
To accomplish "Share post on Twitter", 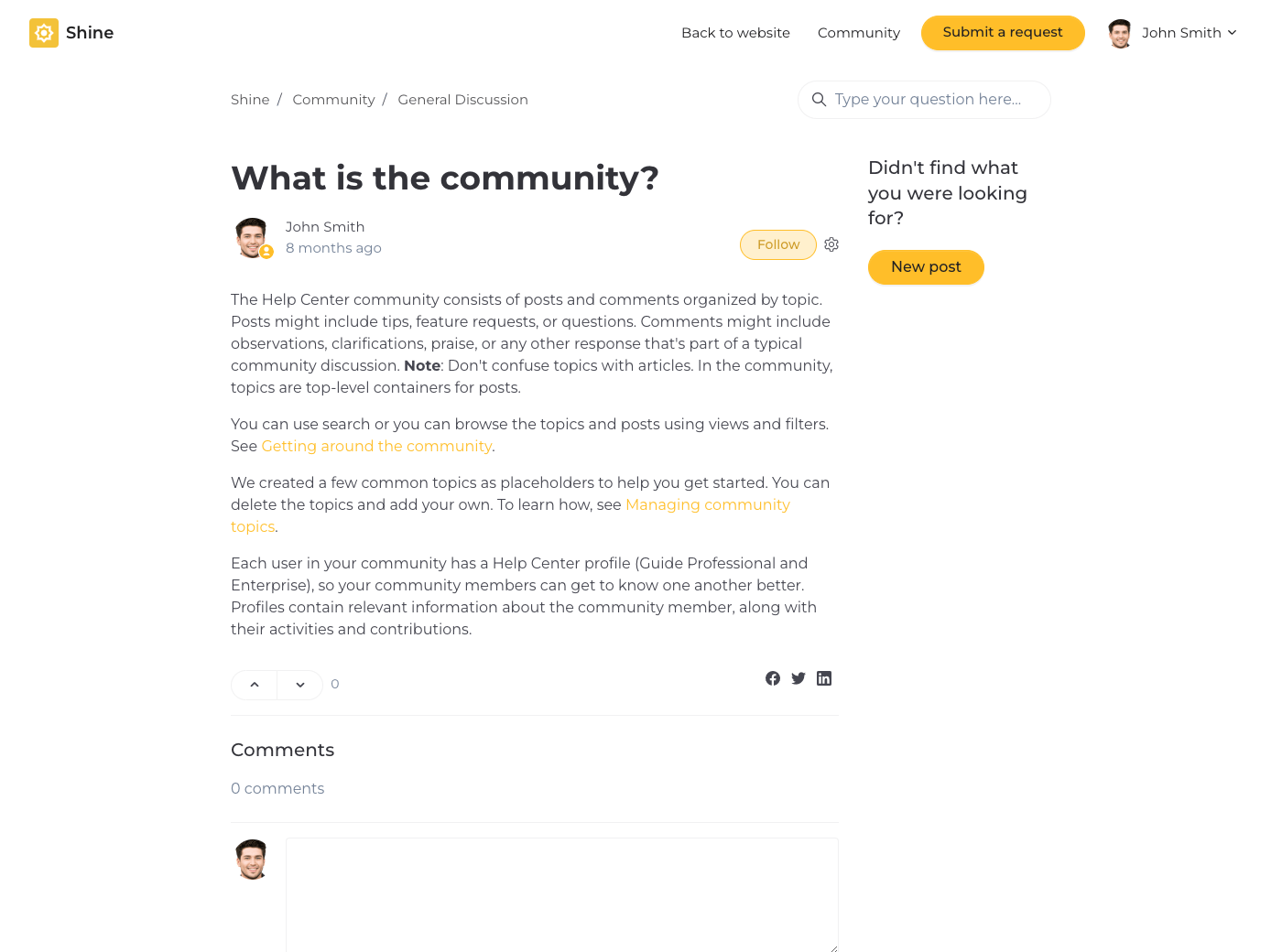I will point(799,678).
